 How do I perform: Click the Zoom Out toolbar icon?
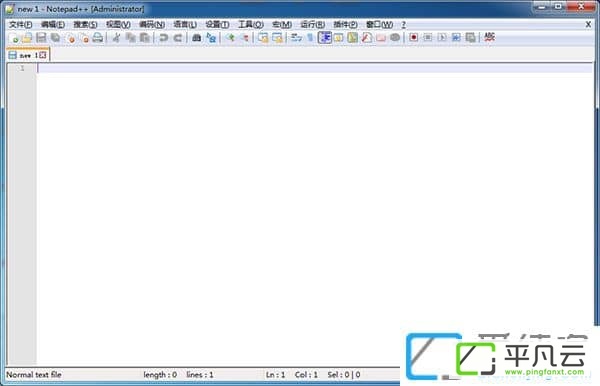pos(245,37)
